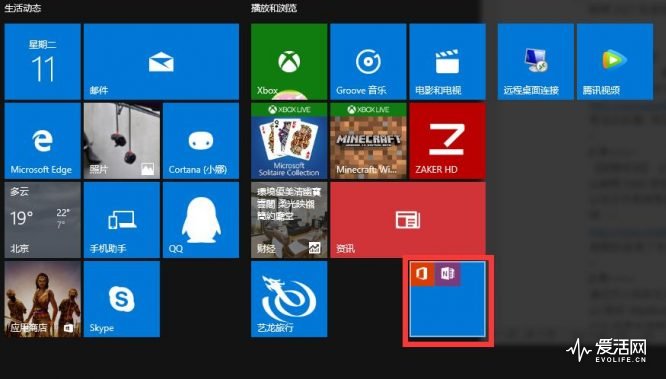666x379 pixels.
Task: Open Cortana (小娜) tile
Action: pos(201,141)
